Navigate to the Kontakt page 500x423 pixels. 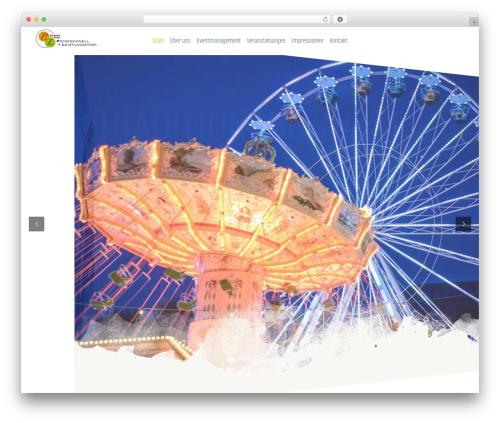click(338, 41)
